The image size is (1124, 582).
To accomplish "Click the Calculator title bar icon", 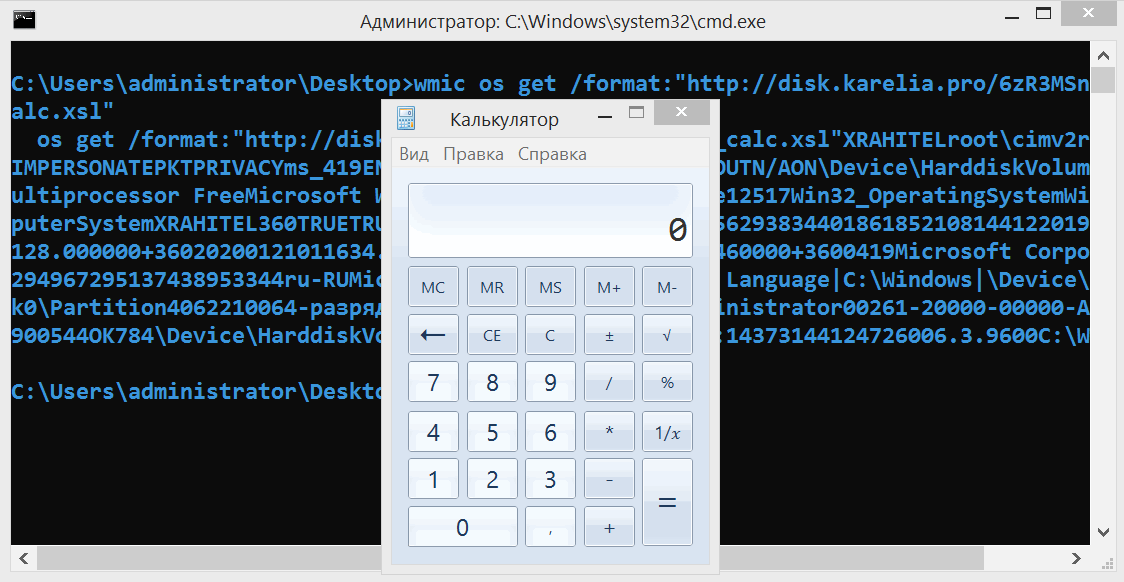I will pyautogui.click(x=406, y=118).
